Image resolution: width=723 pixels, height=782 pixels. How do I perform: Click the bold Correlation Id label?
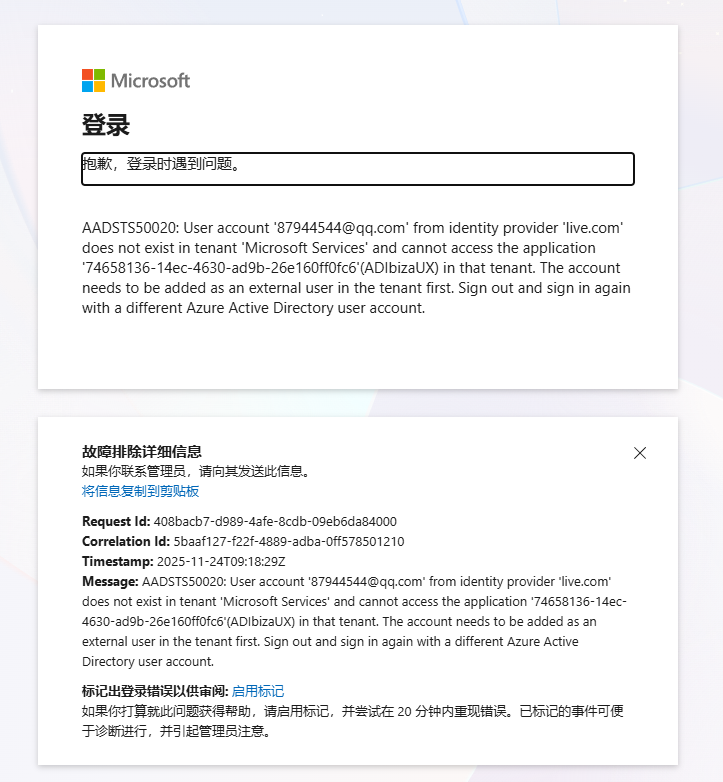[126, 542]
